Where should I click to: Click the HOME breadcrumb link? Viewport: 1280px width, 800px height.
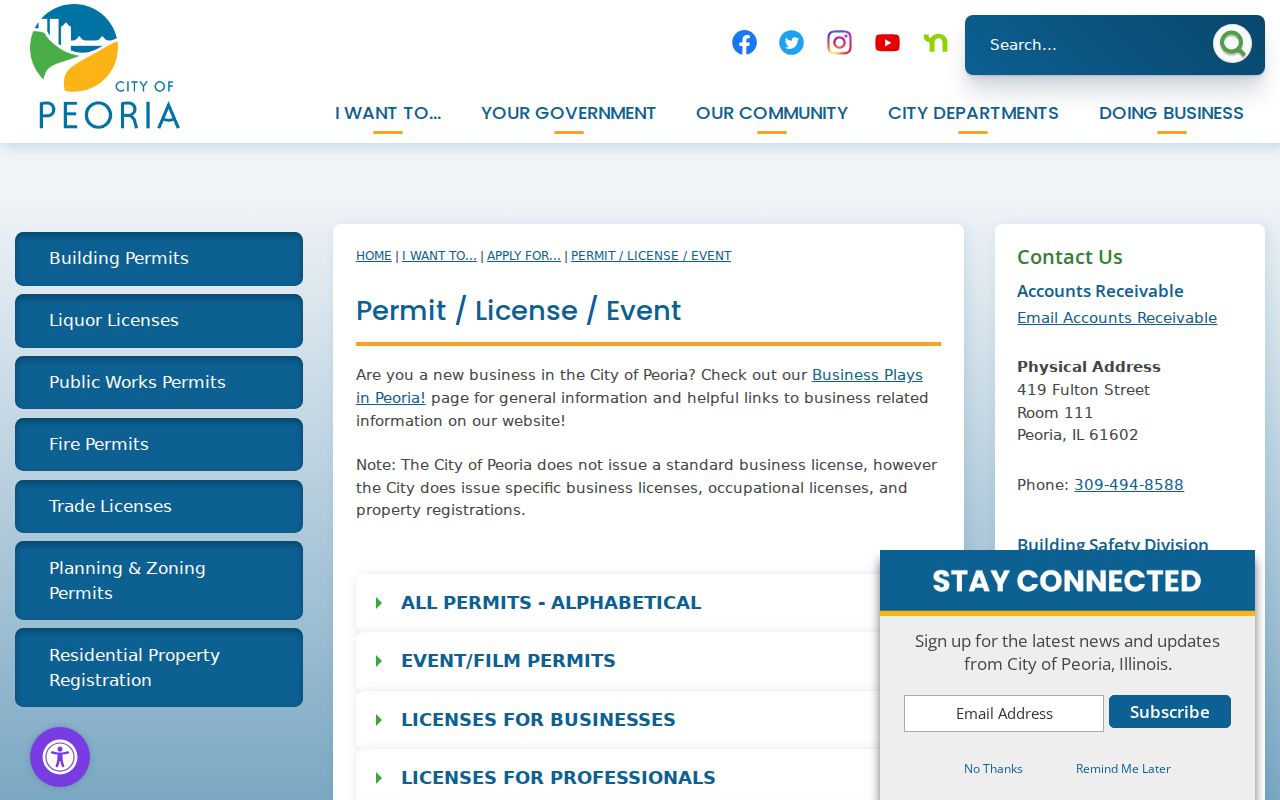(x=374, y=256)
